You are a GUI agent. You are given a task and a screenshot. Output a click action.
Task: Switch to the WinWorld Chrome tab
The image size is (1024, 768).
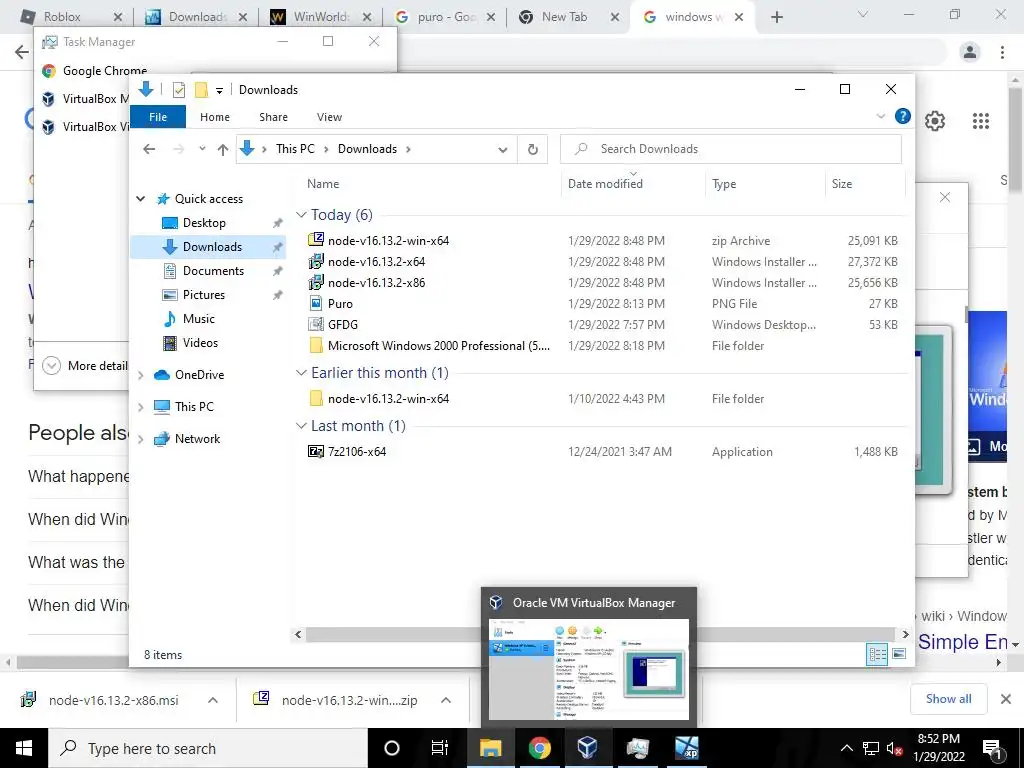(x=319, y=17)
